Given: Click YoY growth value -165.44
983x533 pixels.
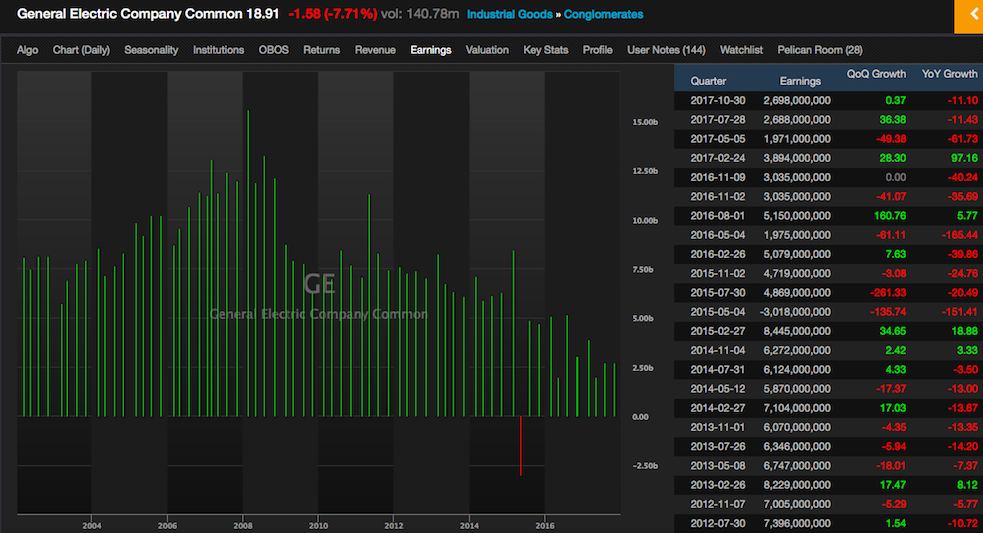Looking at the screenshot, I should point(959,235).
